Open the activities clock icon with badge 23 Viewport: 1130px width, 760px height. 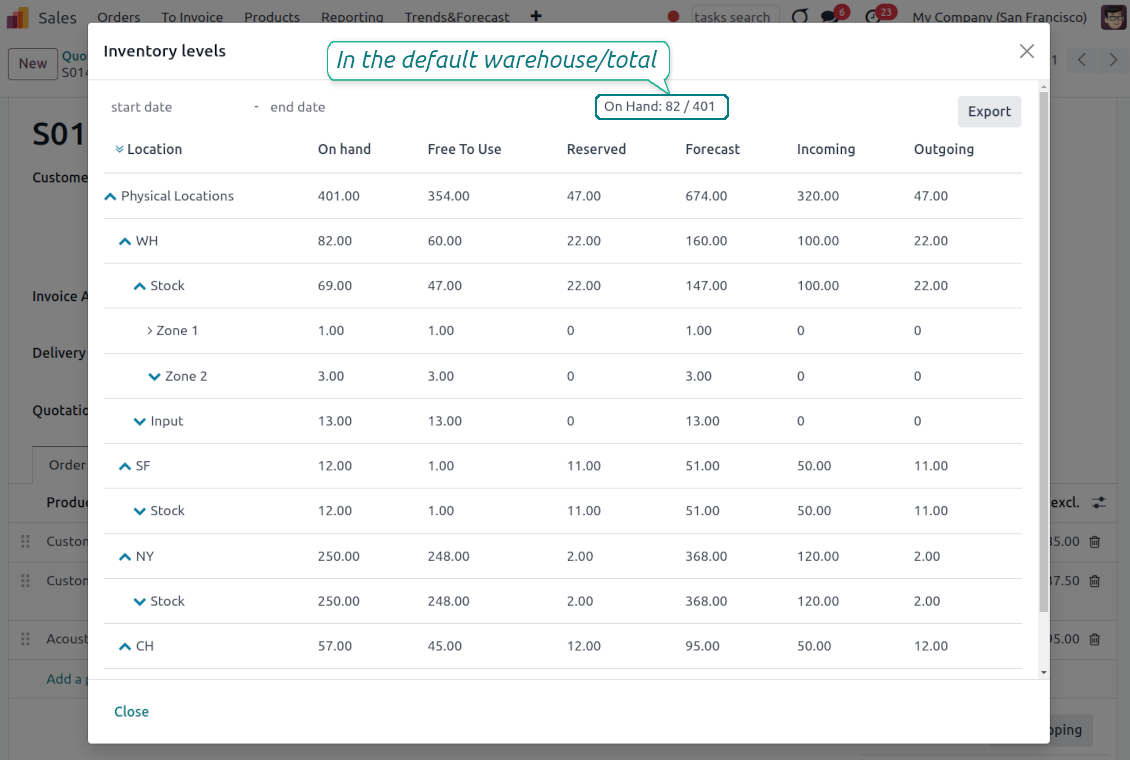pos(873,17)
